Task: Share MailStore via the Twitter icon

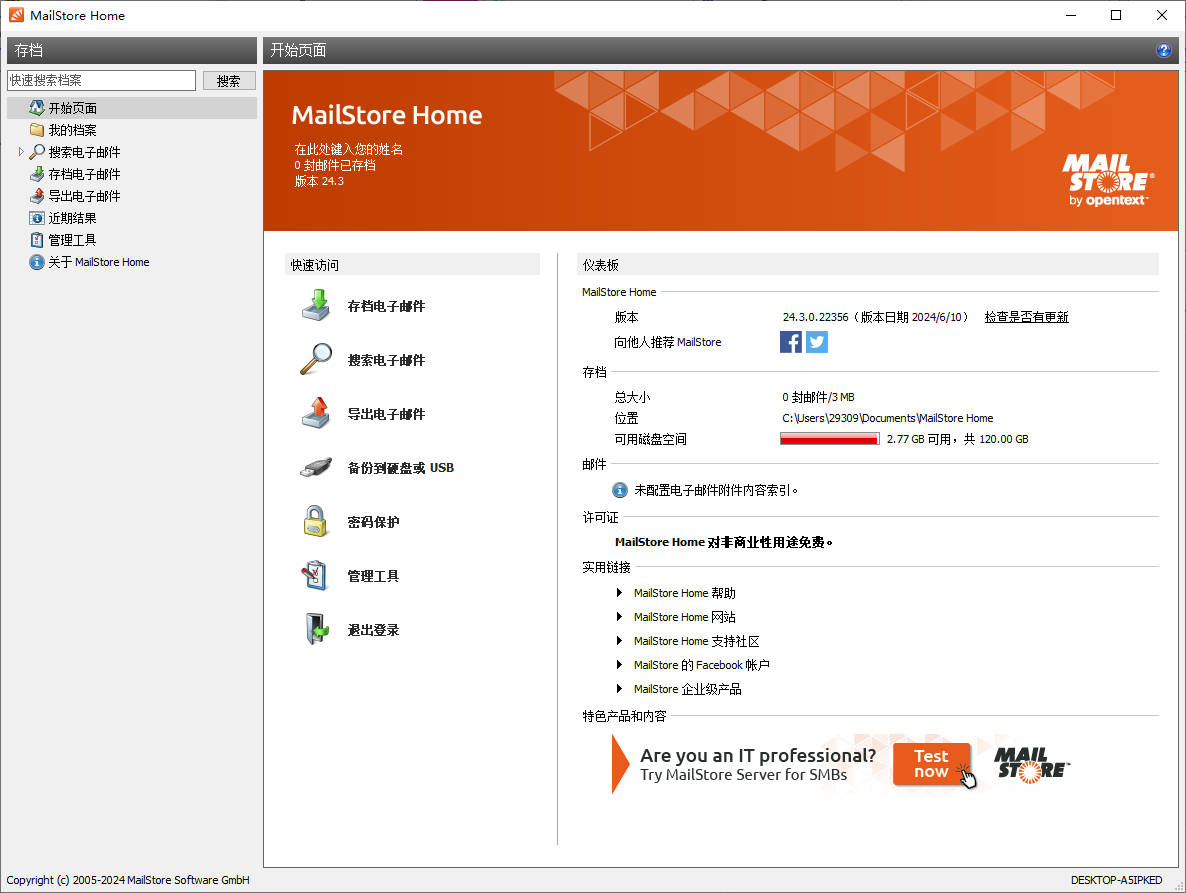Action: (817, 342)
